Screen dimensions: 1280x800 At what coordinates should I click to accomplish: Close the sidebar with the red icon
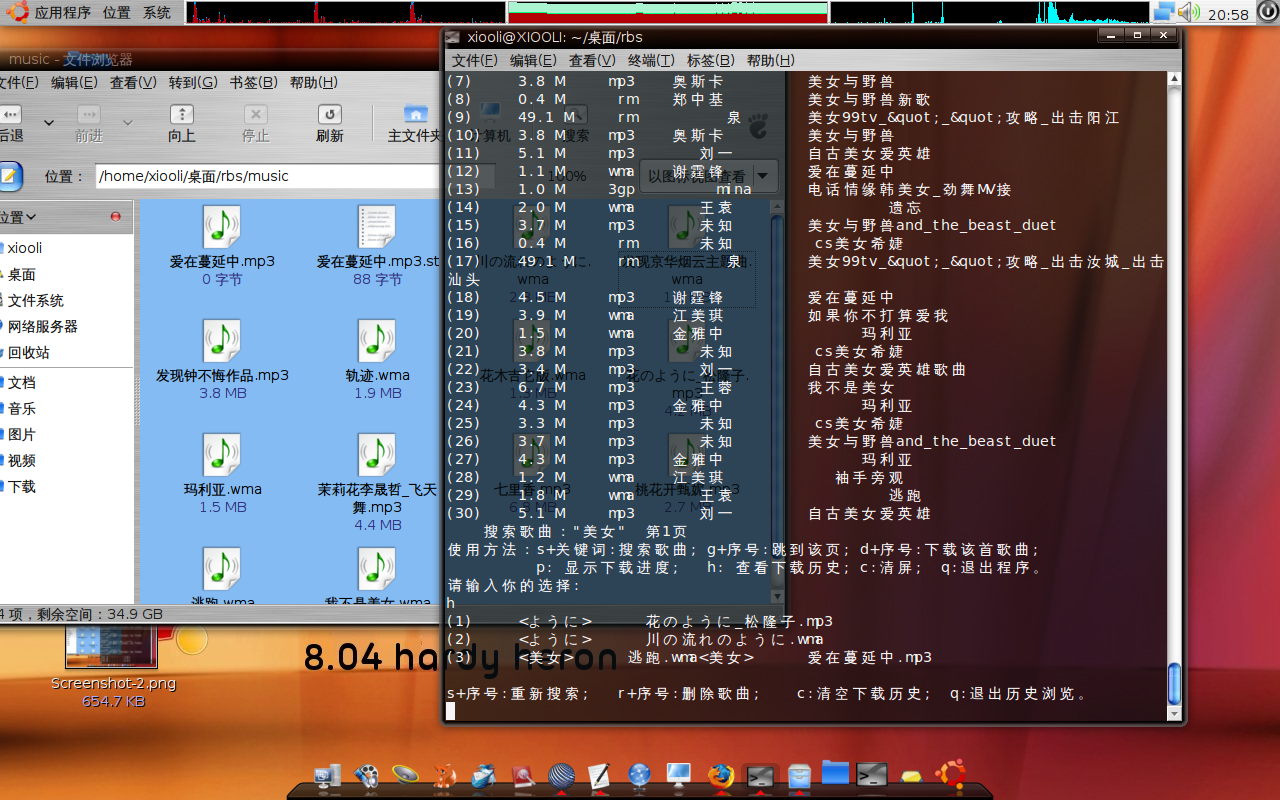point(116,216)
